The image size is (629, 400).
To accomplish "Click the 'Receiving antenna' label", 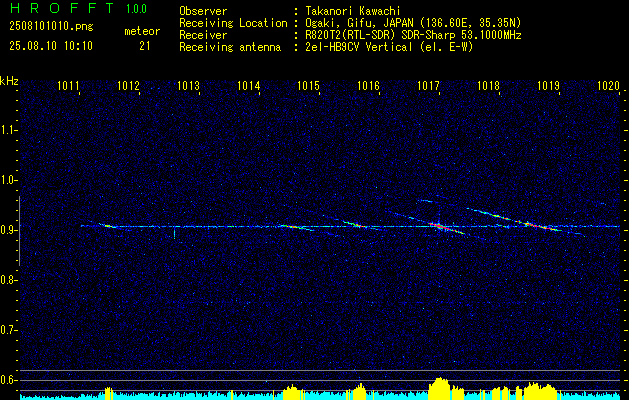I will [x=230, y=47].
